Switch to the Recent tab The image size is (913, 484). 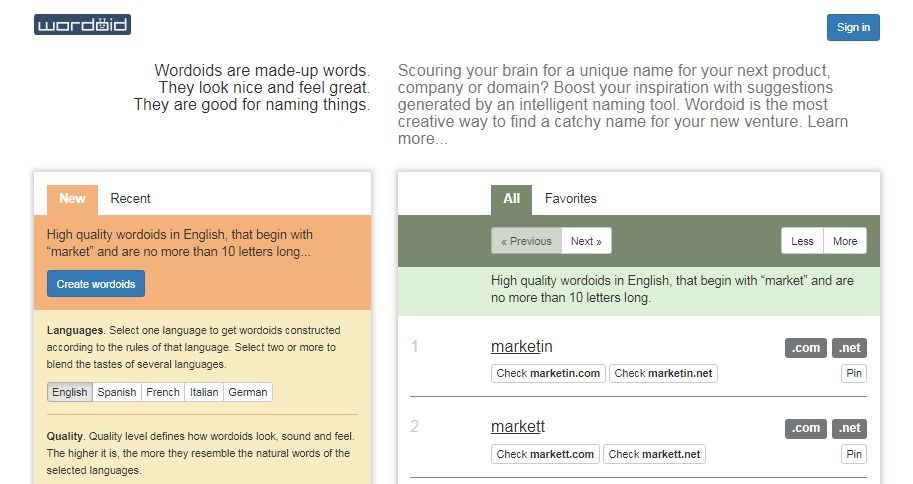point(130,199)
